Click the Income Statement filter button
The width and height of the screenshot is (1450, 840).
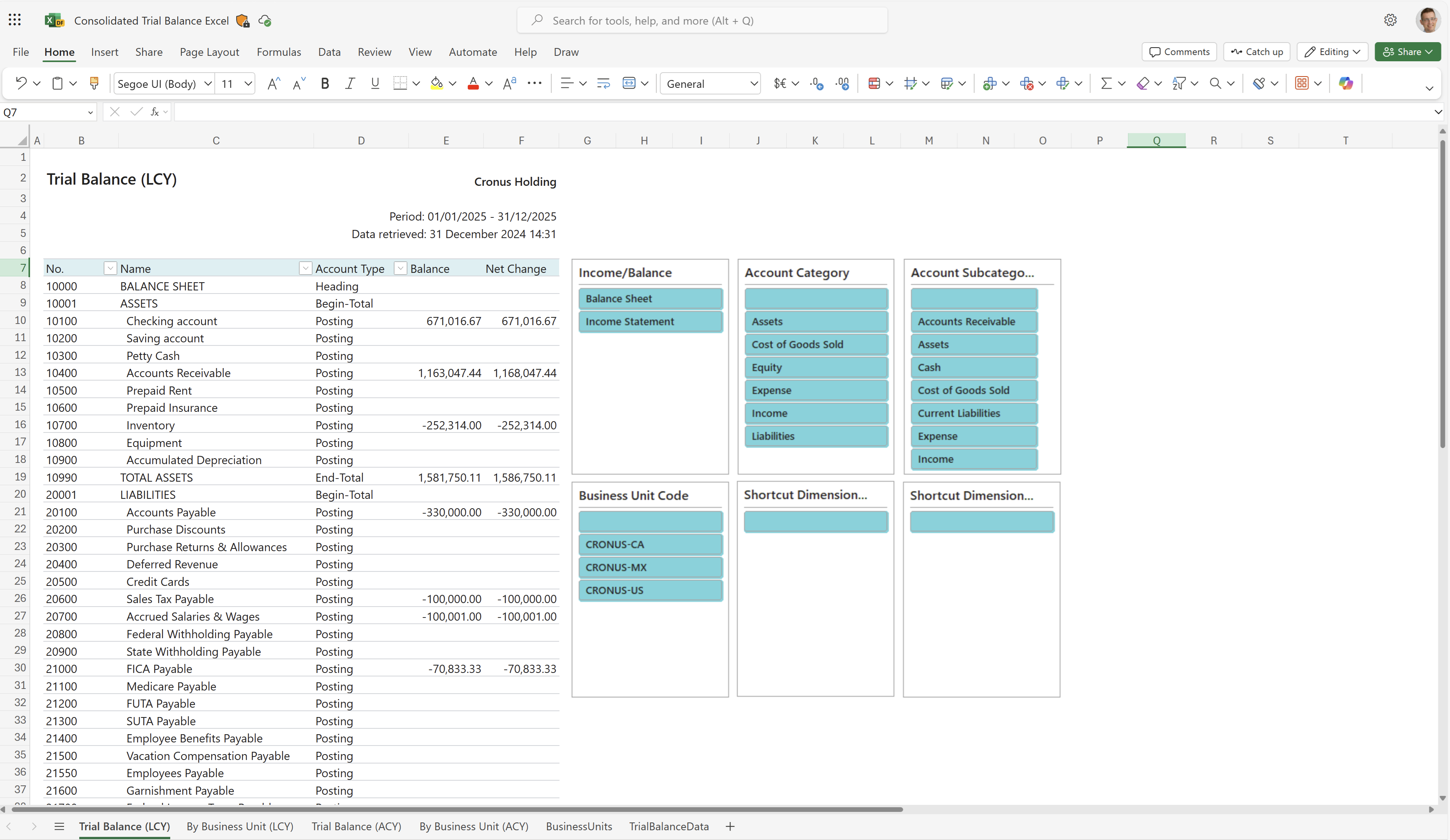[650, 321]
